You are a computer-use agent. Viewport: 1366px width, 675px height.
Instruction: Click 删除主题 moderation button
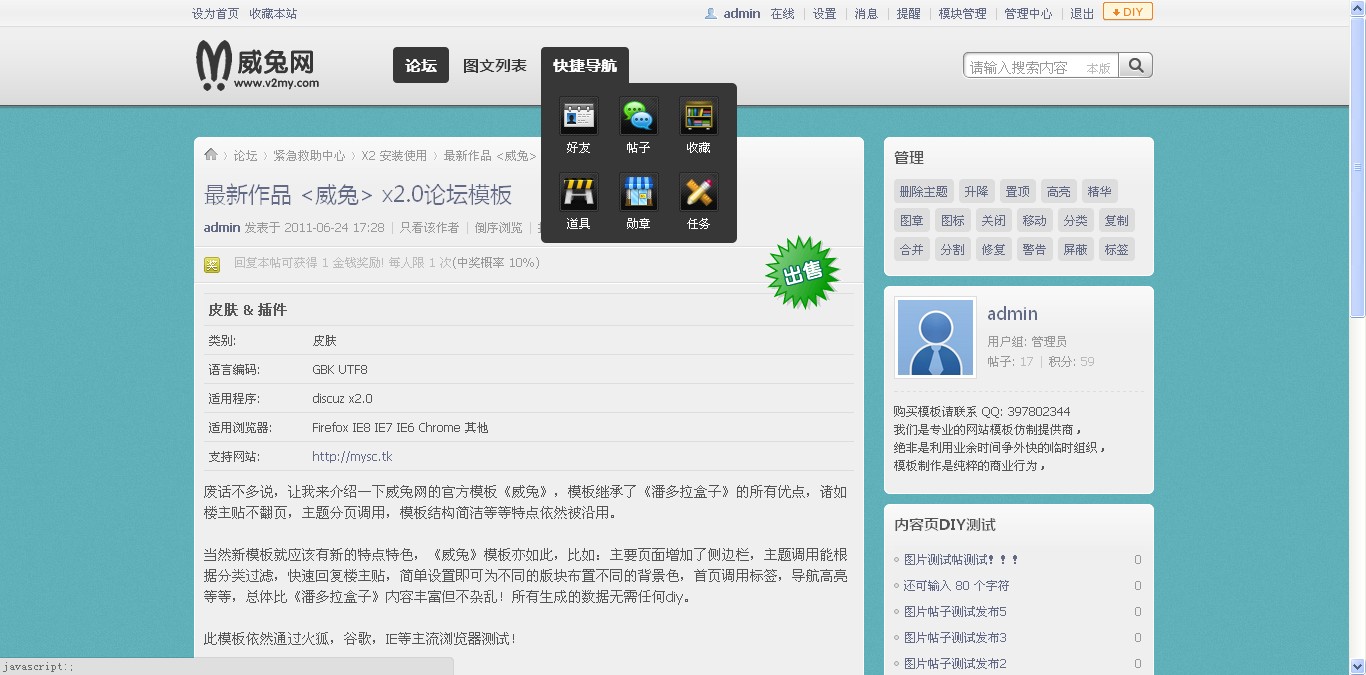(923, 192)
